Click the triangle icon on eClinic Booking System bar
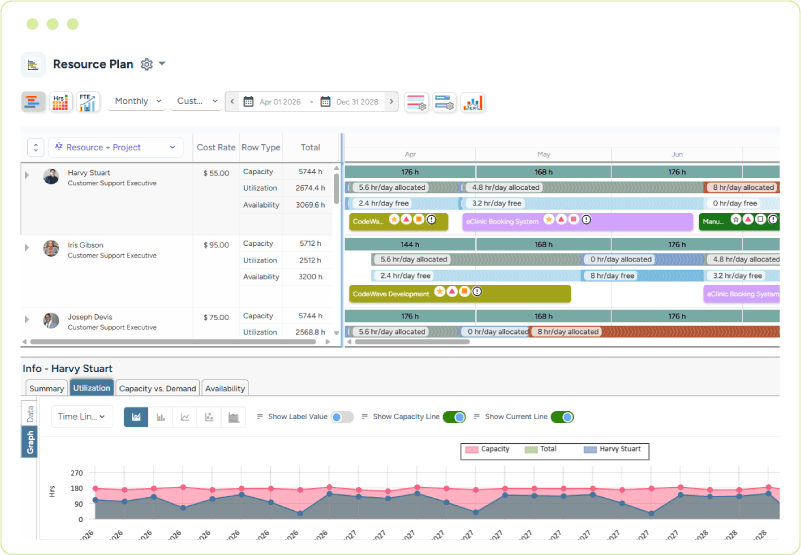 [561, 219]
